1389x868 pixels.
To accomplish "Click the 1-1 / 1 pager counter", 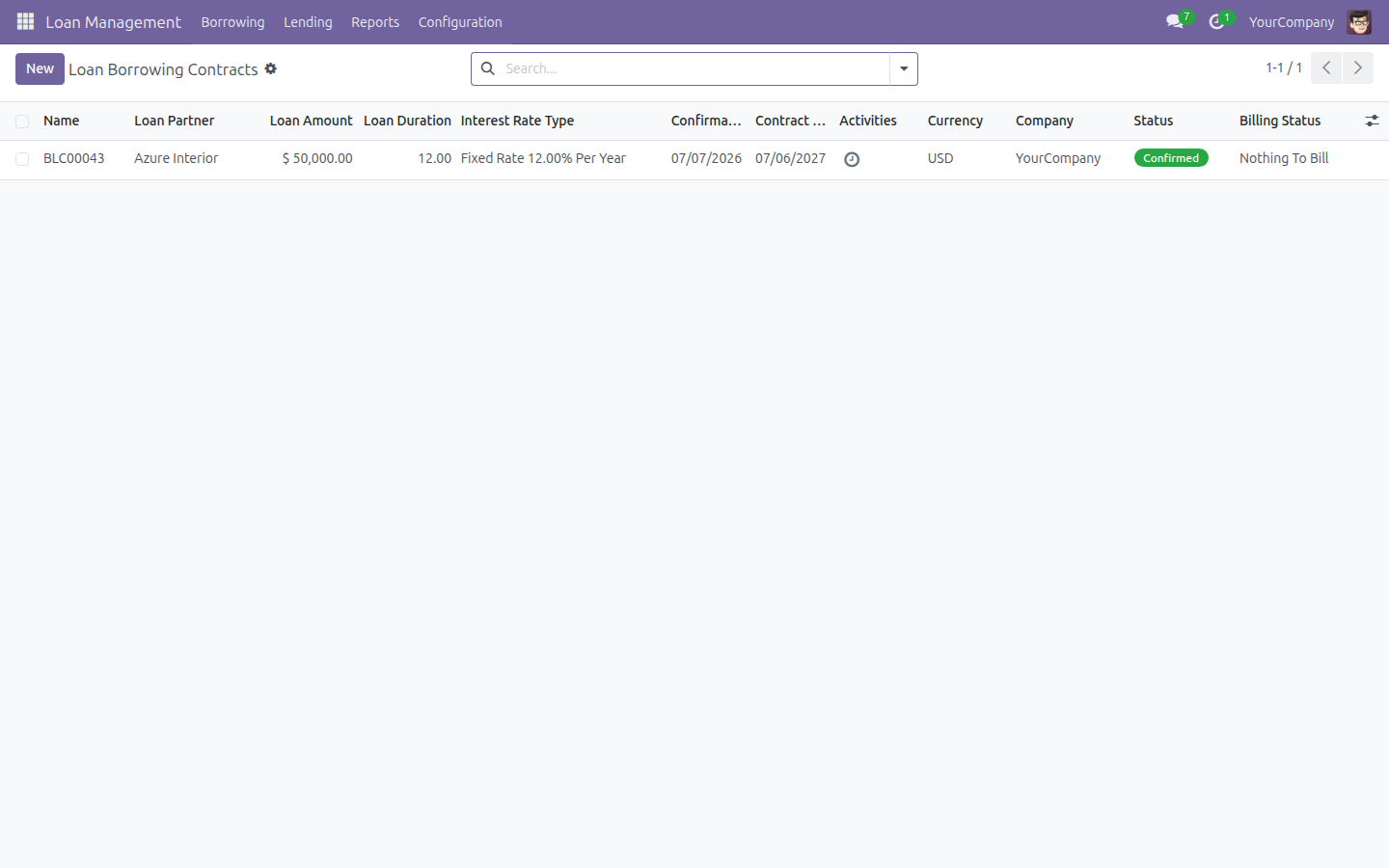I will (x=1284, y=68).
